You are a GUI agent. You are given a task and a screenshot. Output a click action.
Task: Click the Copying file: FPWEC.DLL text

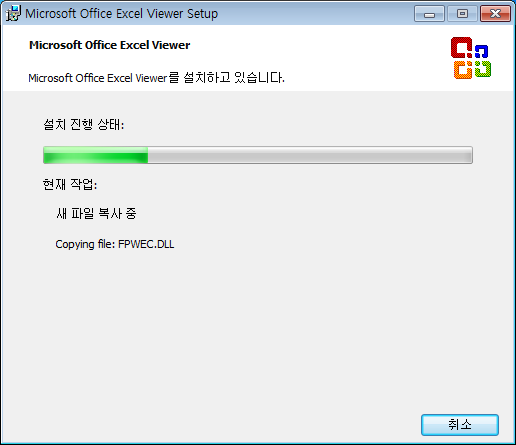pyautogui.click(x=115, y=244)
